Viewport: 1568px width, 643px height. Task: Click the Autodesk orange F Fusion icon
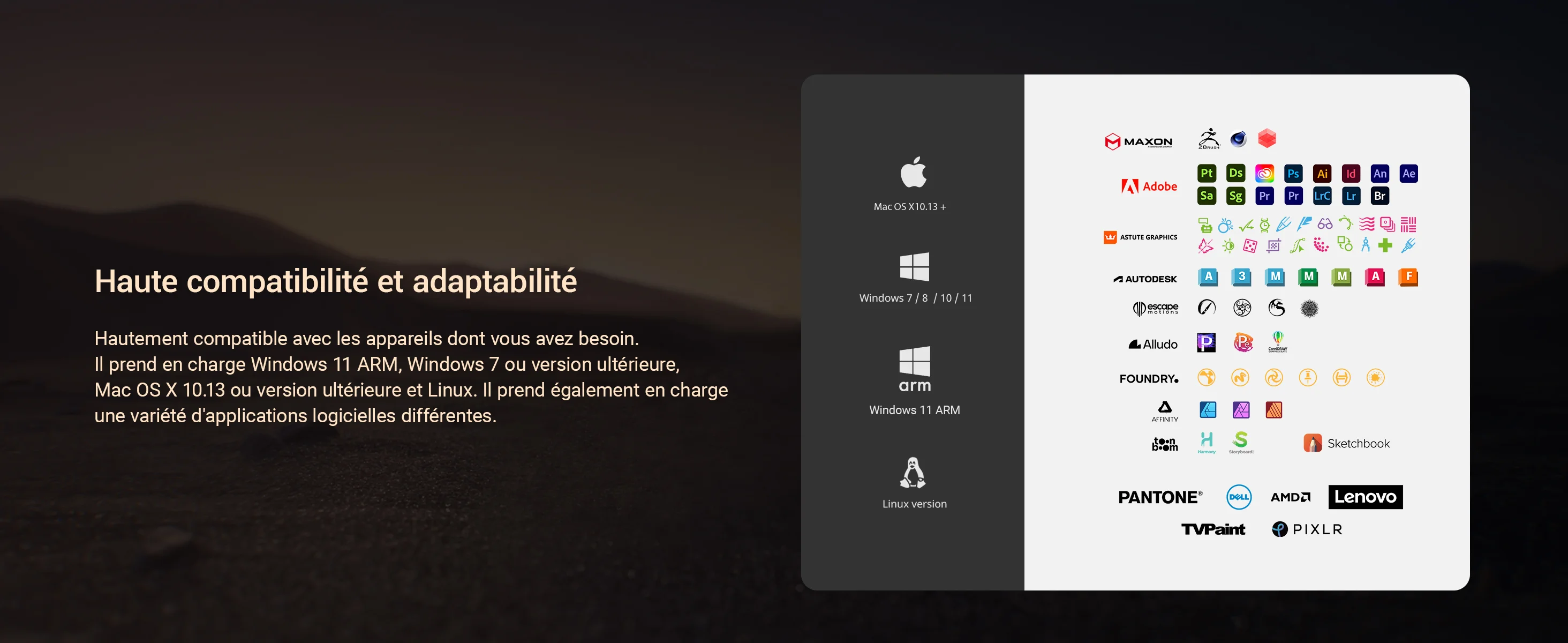point(1408,277)
